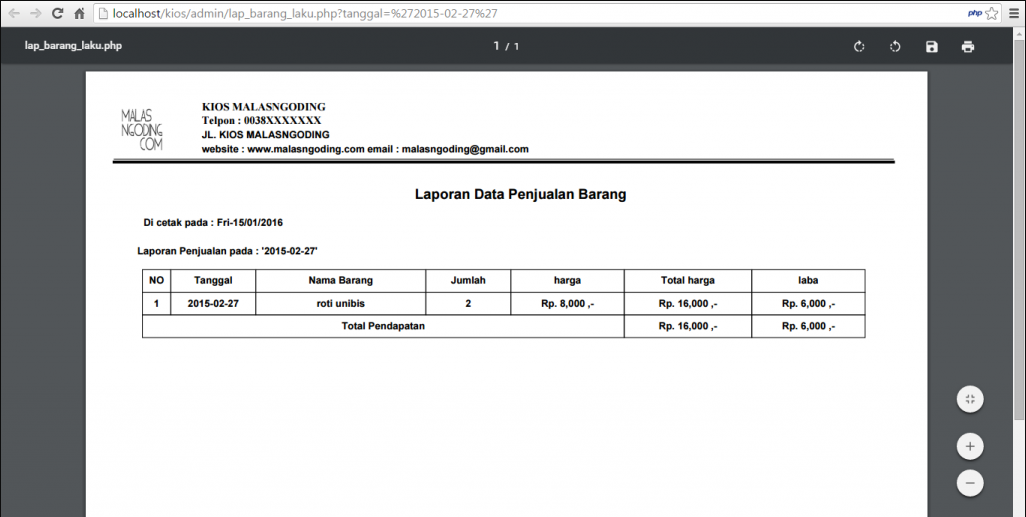The width and height of the screenshot is (1026, 517).
Task: Click page number 1 field
Action: coord(497,46)
